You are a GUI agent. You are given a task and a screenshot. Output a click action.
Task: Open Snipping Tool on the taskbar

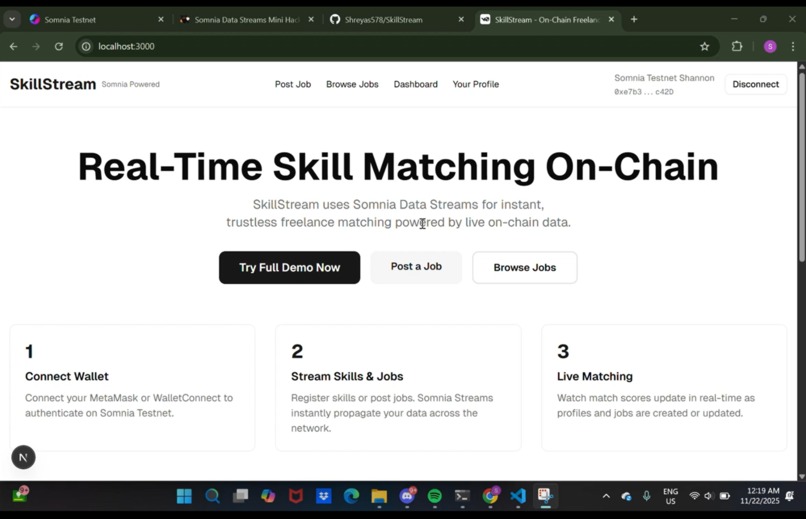545,496
